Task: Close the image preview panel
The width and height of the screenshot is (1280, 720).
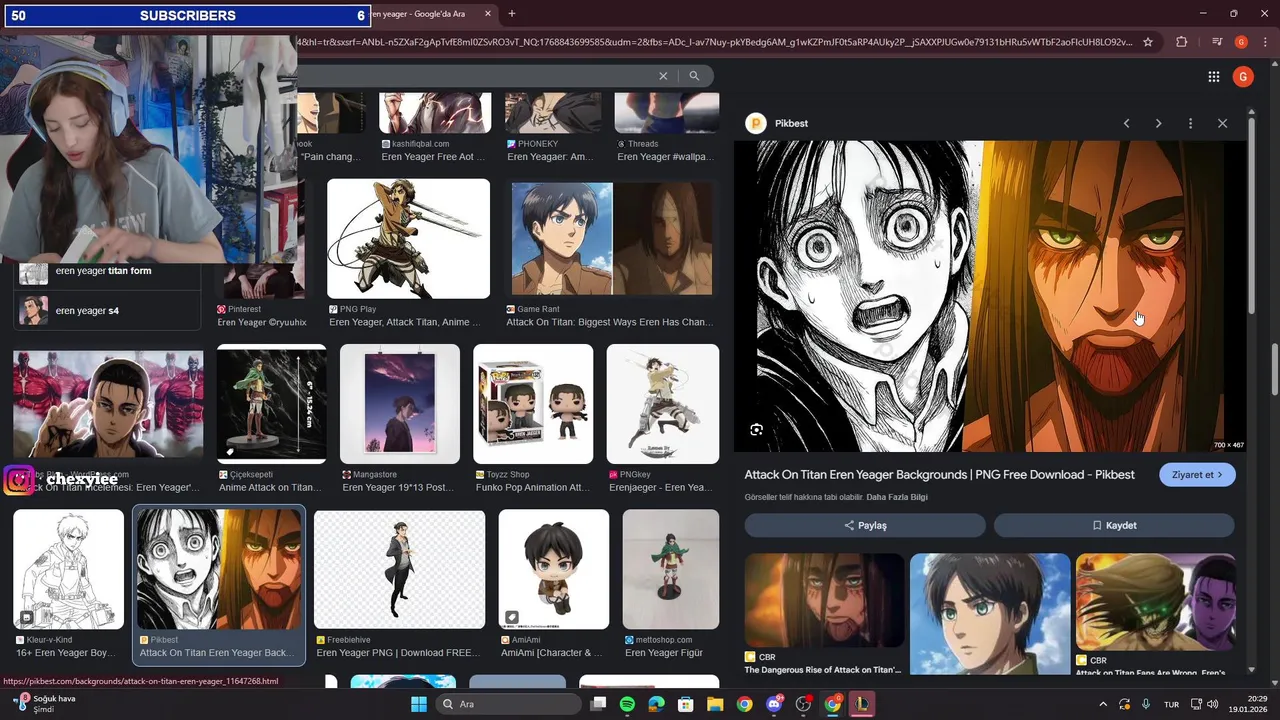Action: click(1222, 123)
